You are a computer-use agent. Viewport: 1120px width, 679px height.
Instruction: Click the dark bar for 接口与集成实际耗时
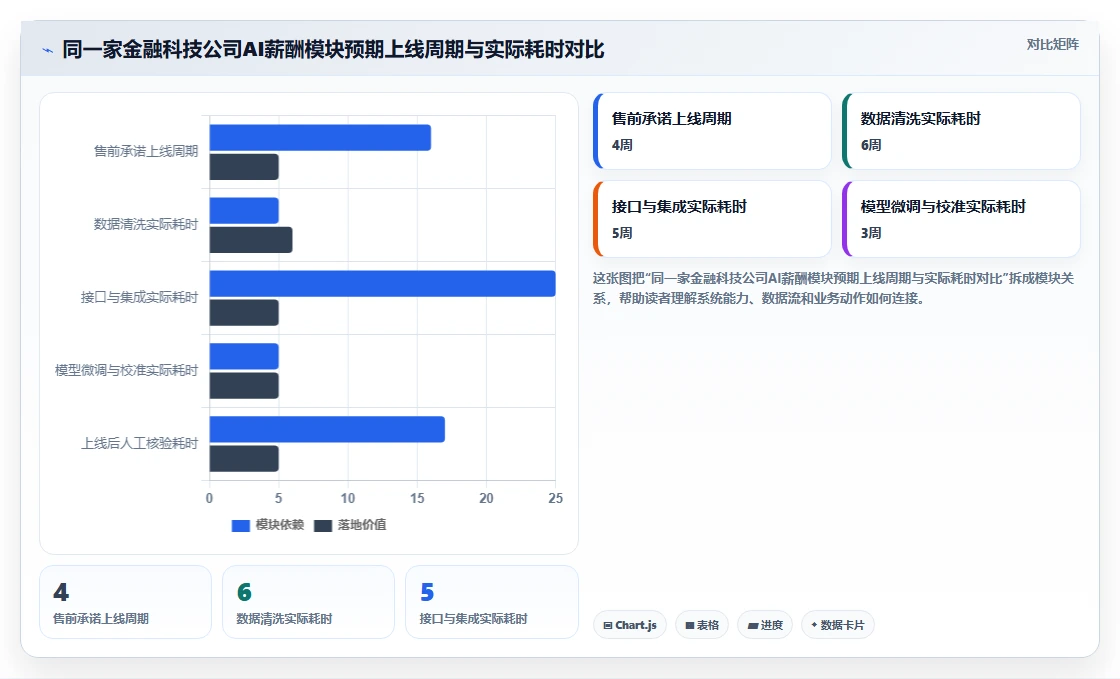pyautogui.click(x=244, y=313)
